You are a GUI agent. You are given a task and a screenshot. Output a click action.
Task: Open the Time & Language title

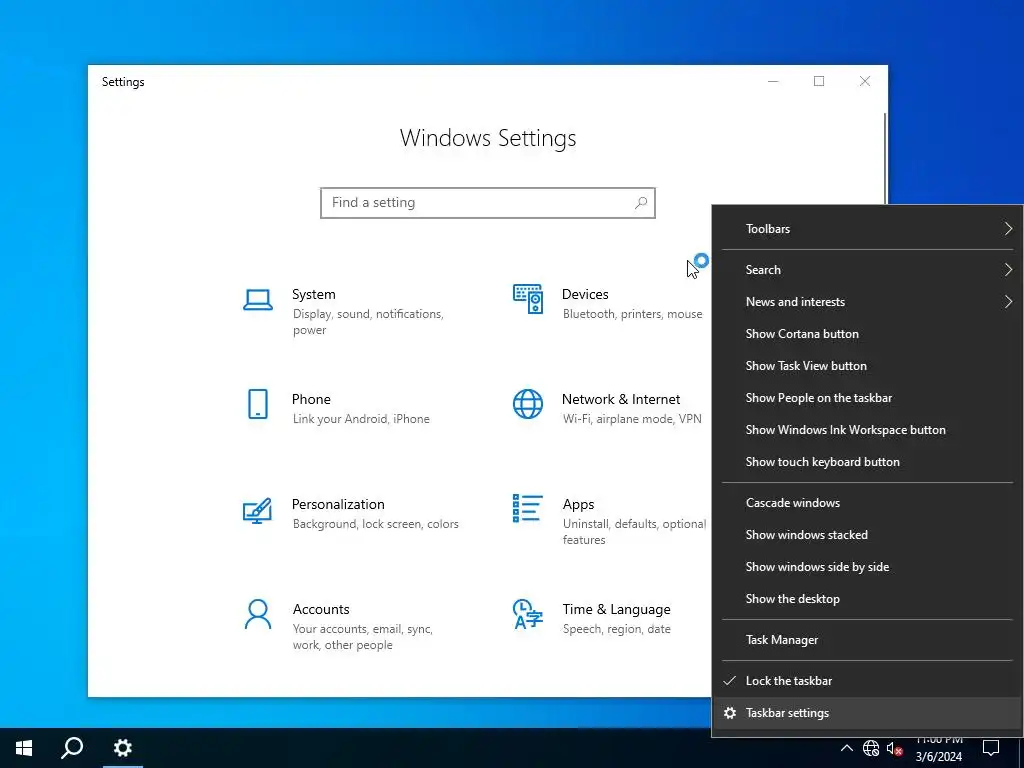tap(616, 609)
